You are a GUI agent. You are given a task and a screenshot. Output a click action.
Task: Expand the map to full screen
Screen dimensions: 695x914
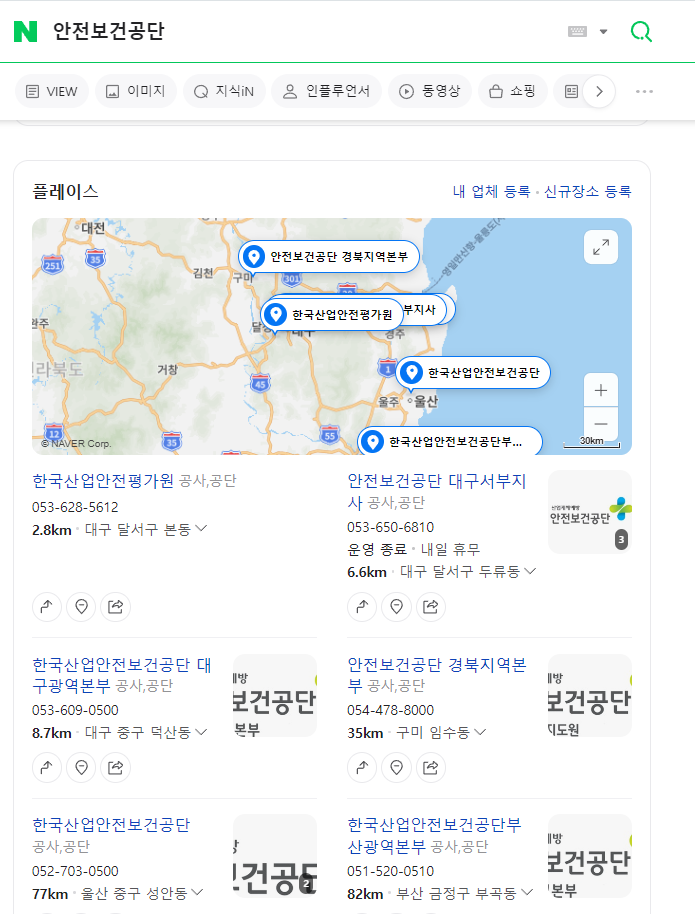pos(601,247)
